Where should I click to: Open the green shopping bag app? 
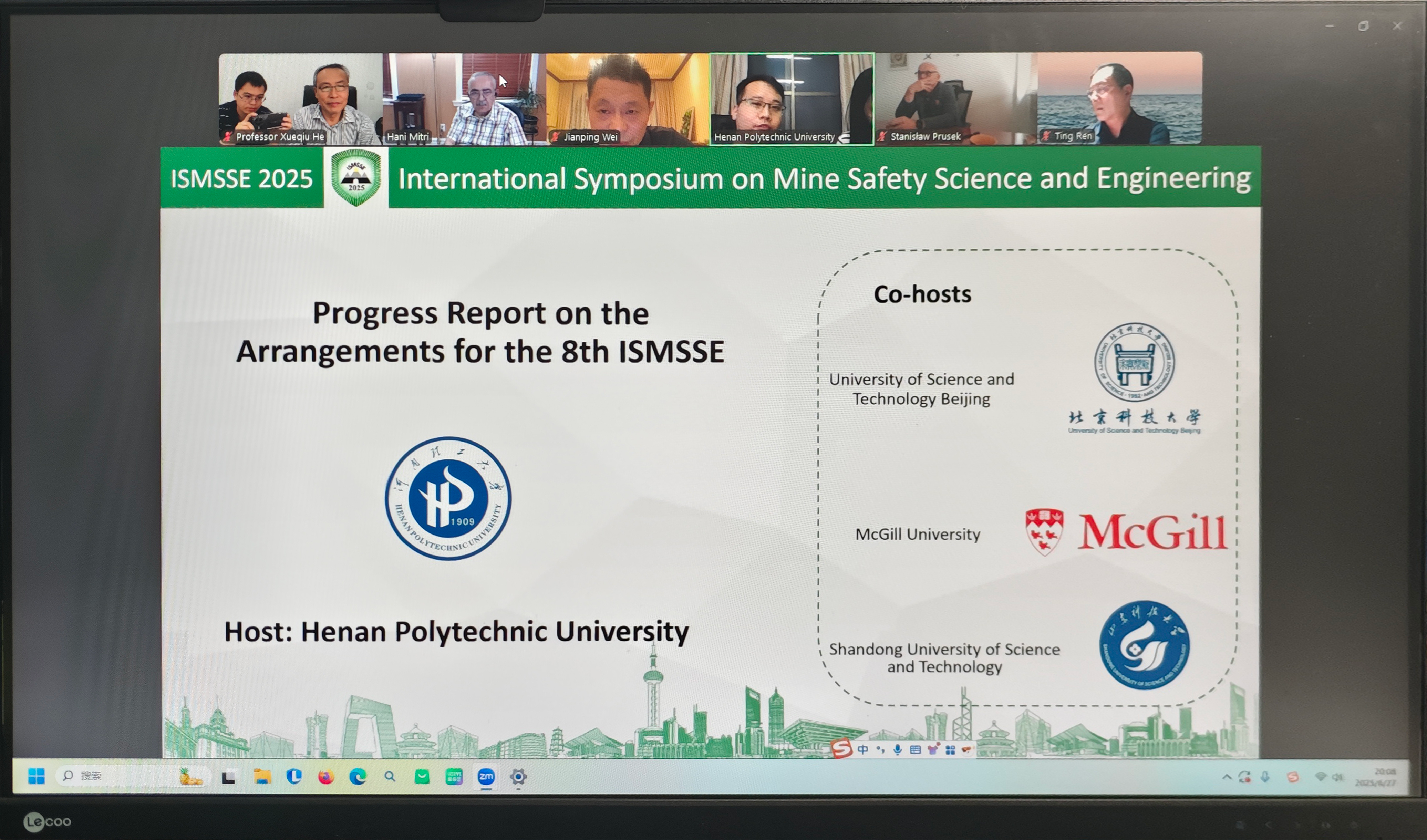[422, 777]
